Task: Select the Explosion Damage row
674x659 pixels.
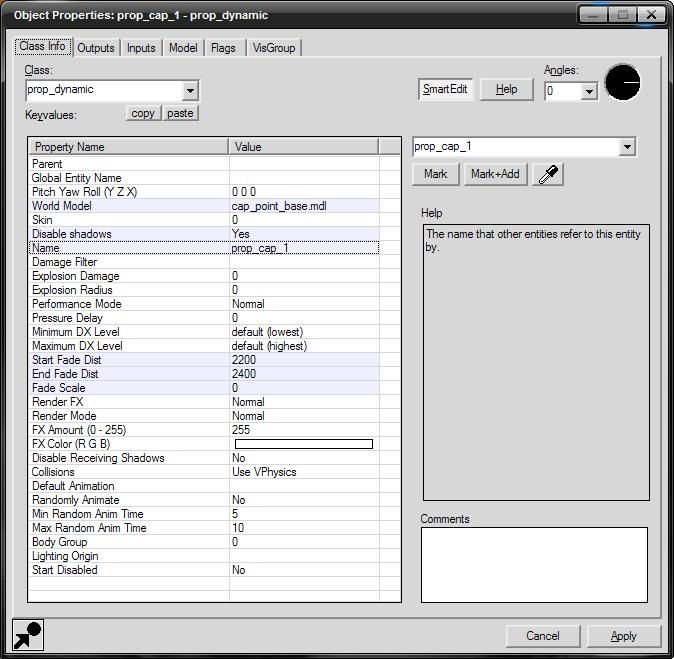Action: pyautogui.click(x=204, y=276)
